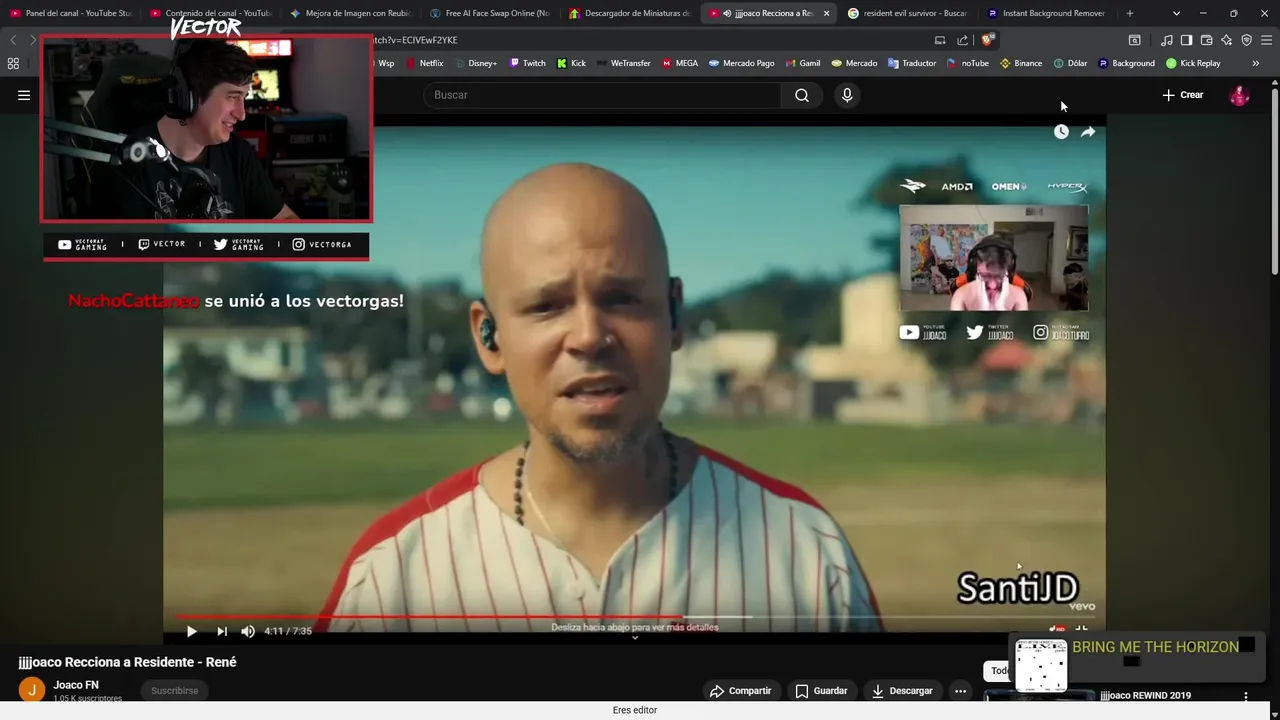Switch to the Panel del canal tab
1280x720 pixels.
[x=71, y=13]
